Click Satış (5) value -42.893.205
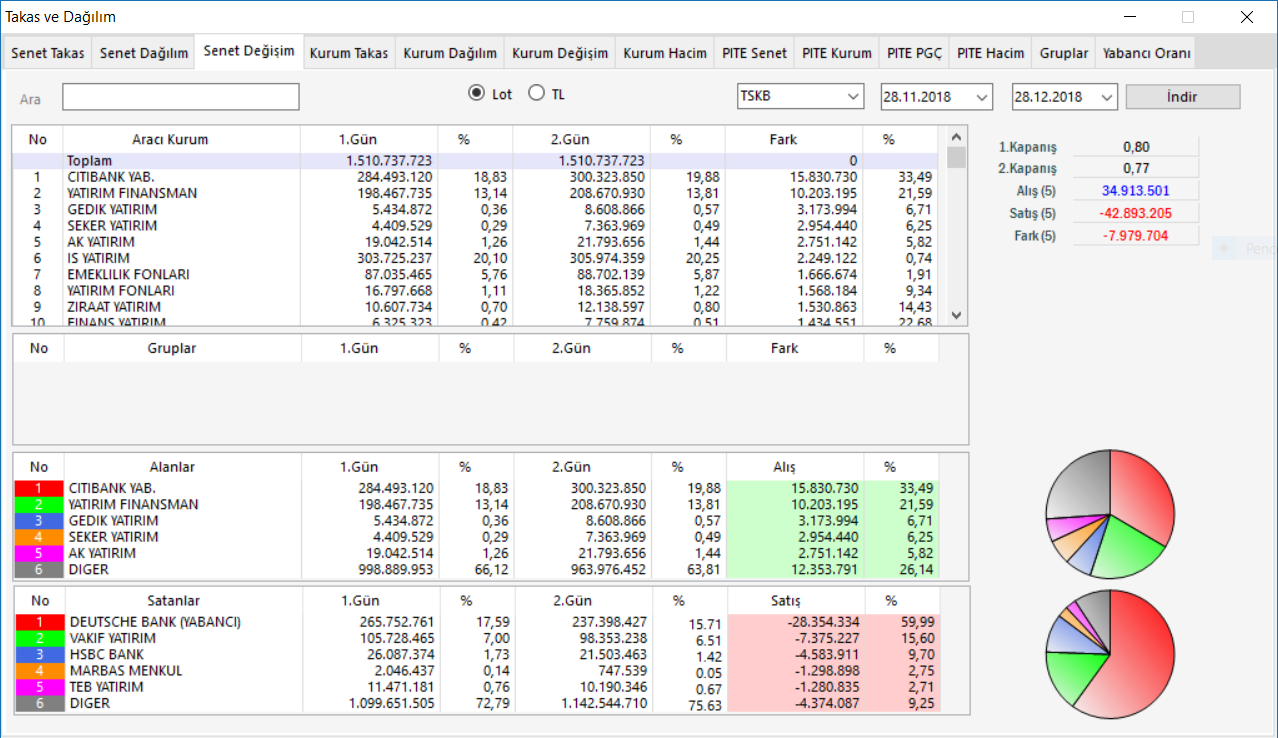 click(1136, 213)
